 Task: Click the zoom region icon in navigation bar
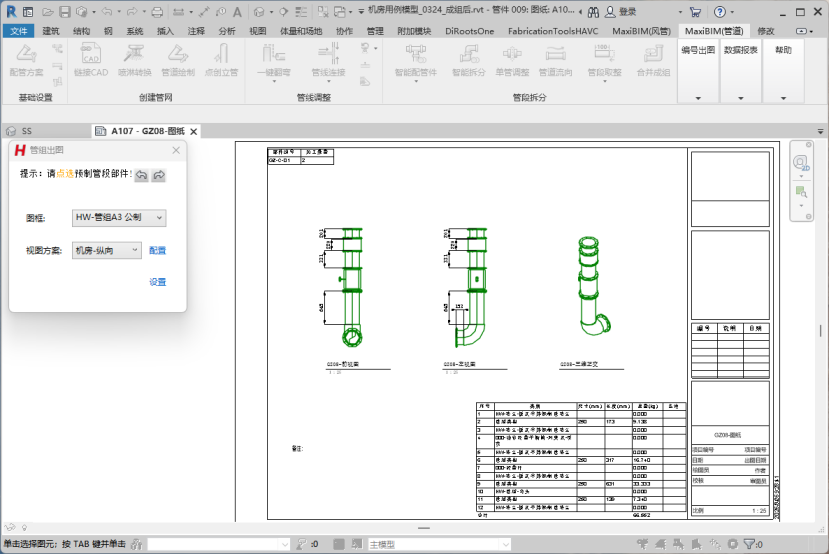801,192
